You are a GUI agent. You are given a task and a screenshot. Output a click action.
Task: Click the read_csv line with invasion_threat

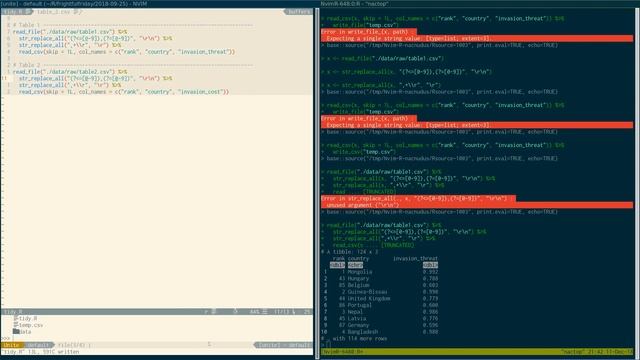tap(127, 51)
